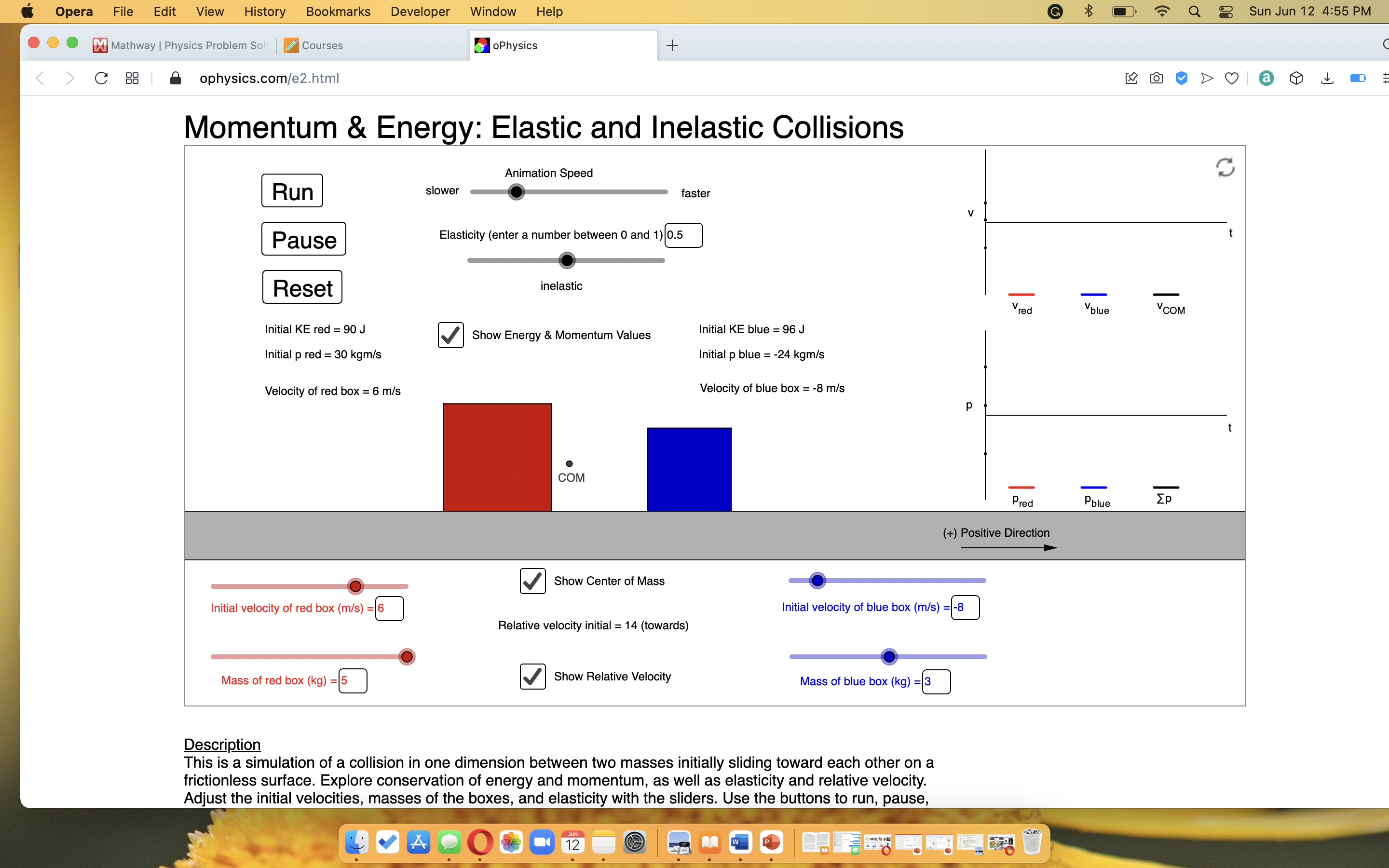
Task: Click the Elasticity value input field
Action: [x=683, y=235]
